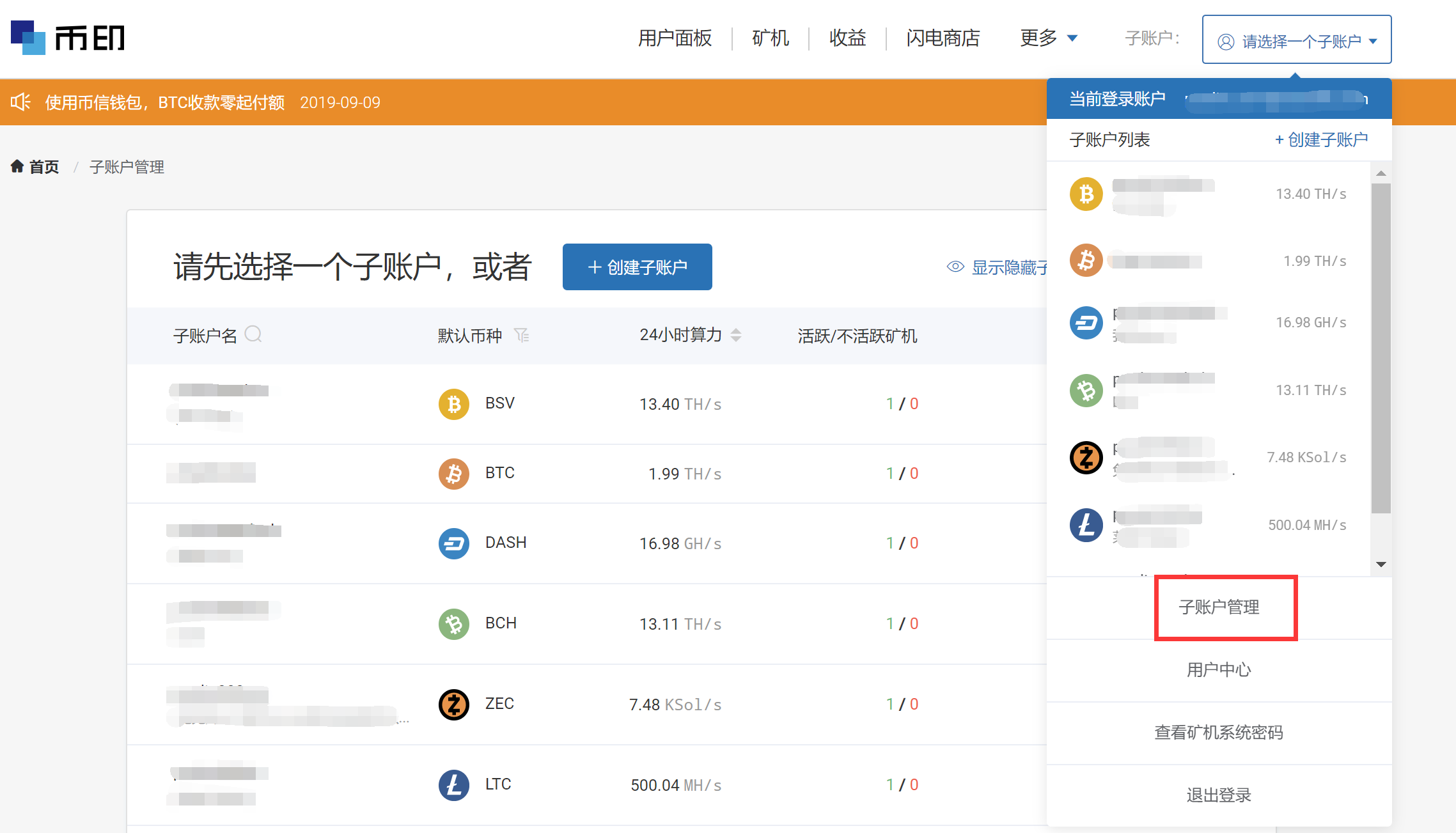Select the 16.98 GH/s DASH sub-account in dropdown

[x=1209, y=323]
